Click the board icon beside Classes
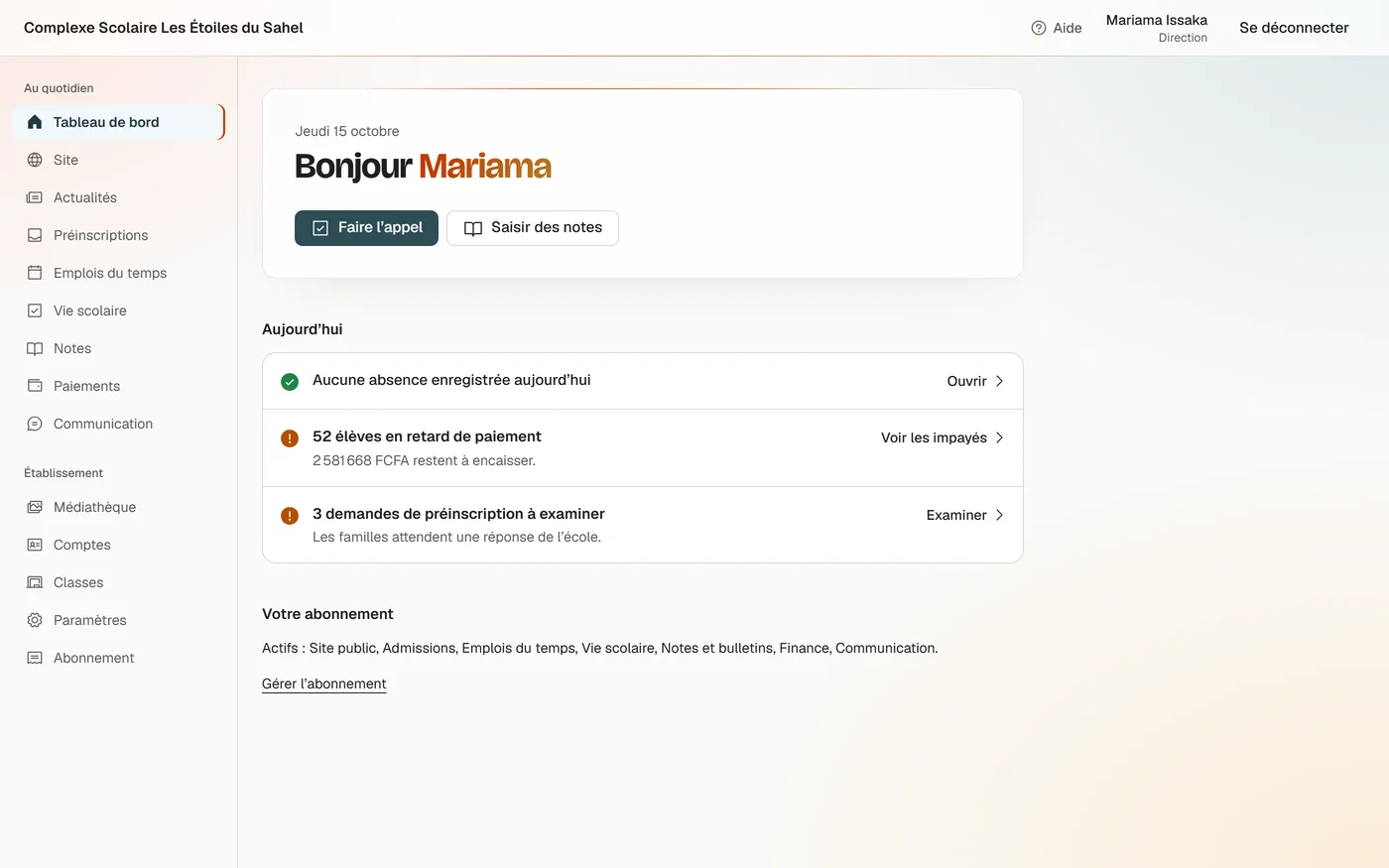The height and width of the screenshot is (868, 1389). point(35,582)
